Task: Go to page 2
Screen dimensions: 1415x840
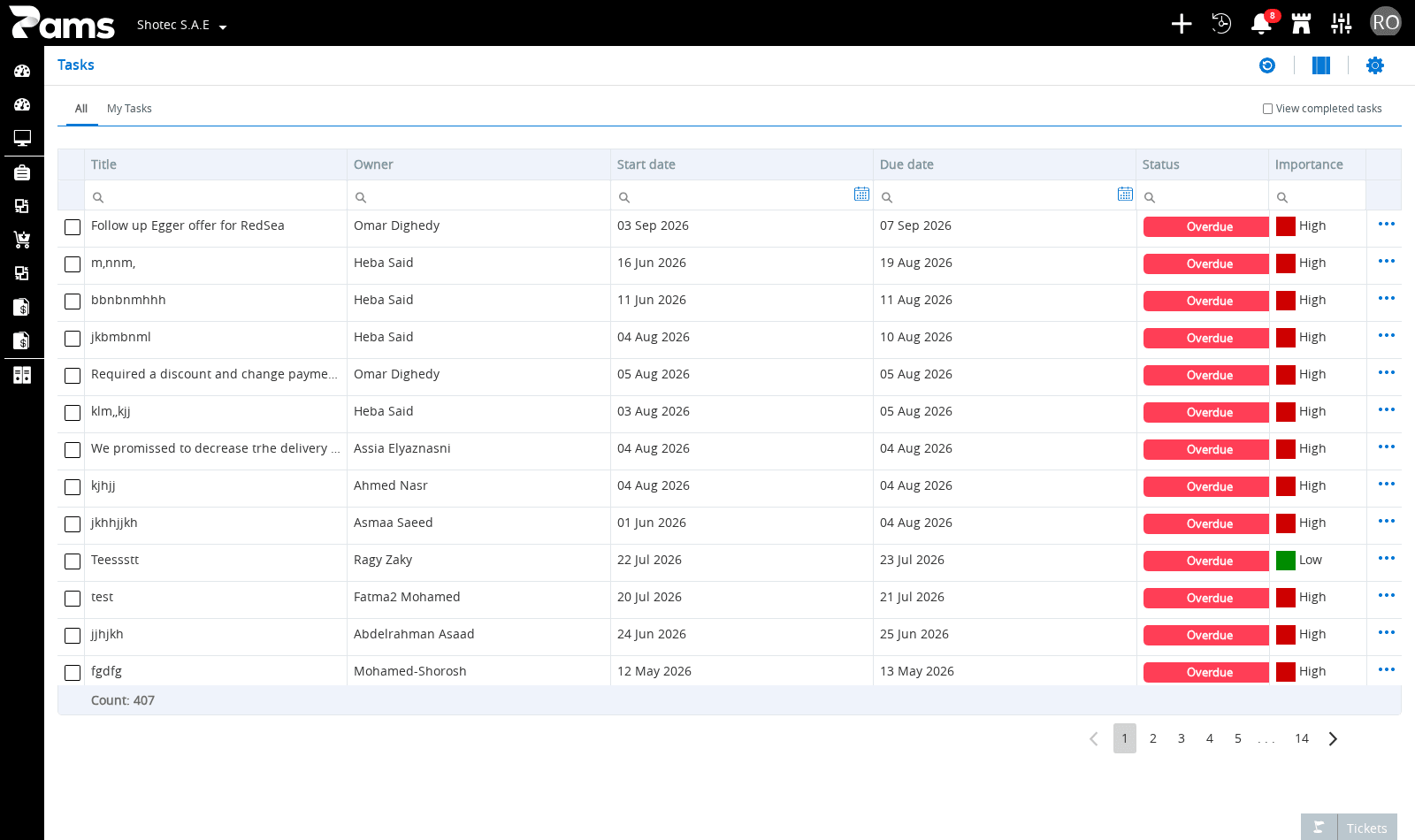Action: pos(1153,738)
